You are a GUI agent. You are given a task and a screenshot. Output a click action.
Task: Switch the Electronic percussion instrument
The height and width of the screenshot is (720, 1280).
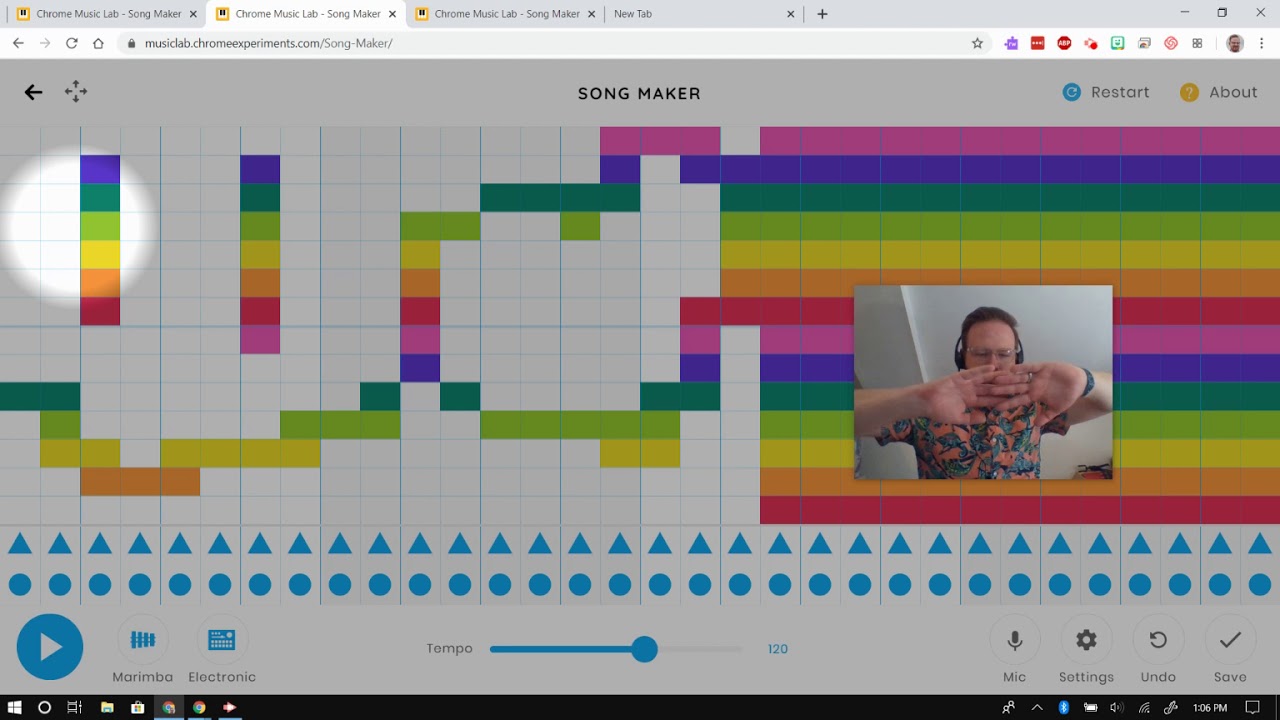(x=221, y=640)
